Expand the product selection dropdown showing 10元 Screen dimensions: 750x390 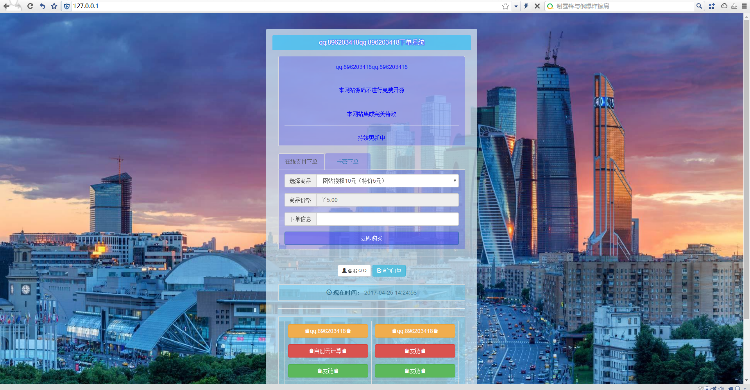(x=387, y=181)
